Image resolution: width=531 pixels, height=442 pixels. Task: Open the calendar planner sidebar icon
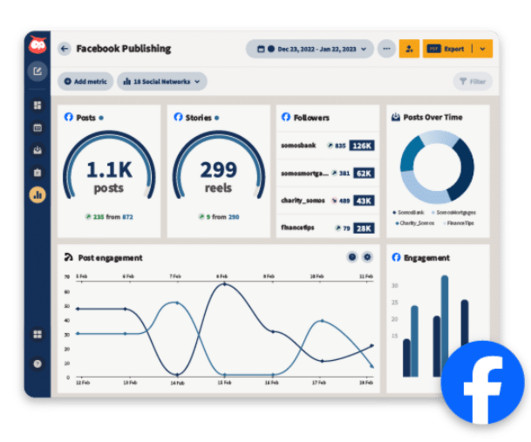(x=38, y=128)
